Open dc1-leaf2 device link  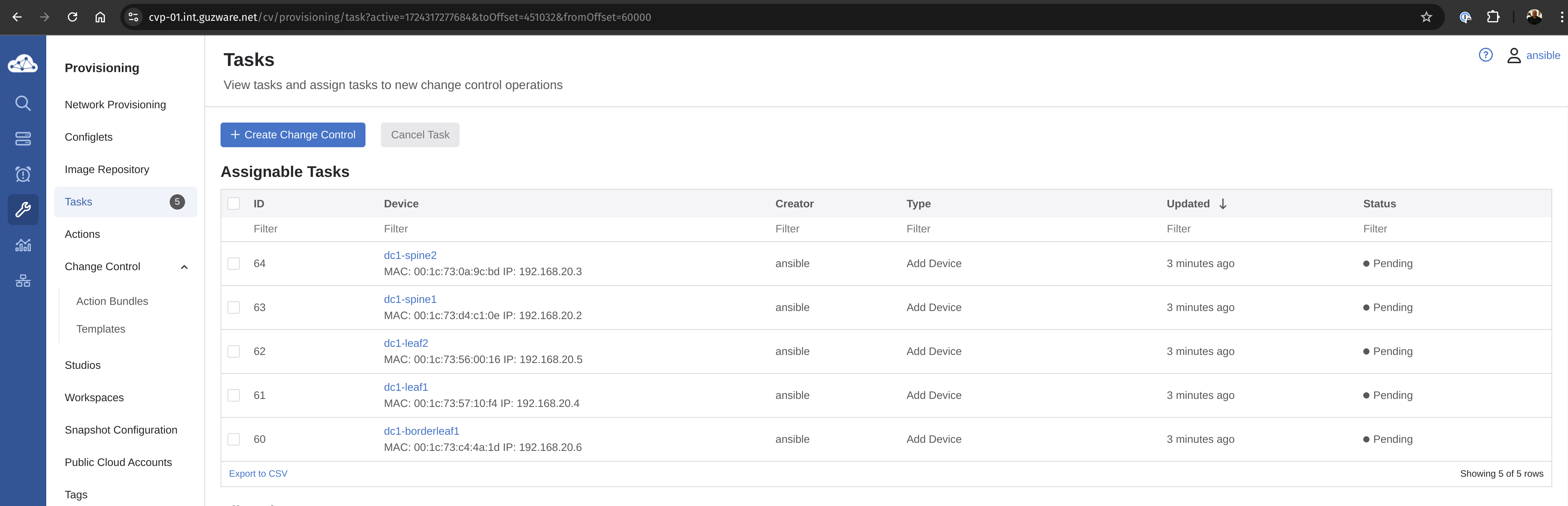point(405,343)
